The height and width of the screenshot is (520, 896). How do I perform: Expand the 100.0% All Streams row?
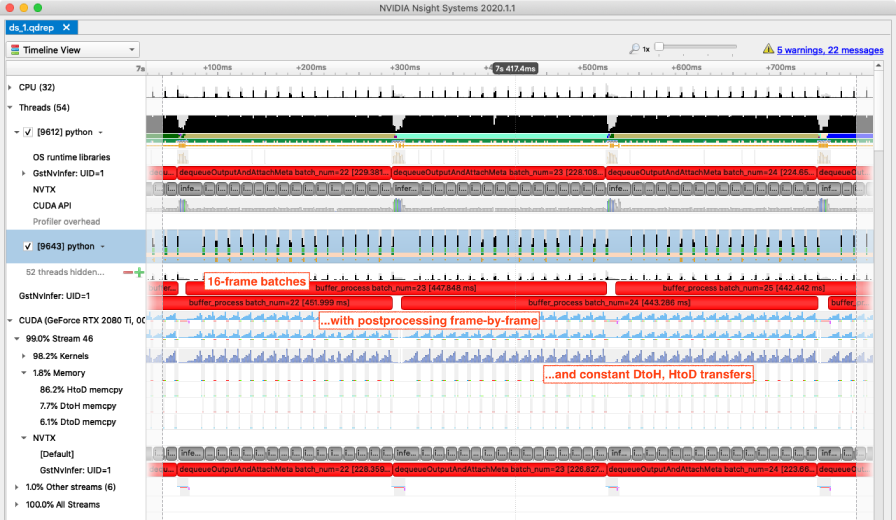[17, 505]
